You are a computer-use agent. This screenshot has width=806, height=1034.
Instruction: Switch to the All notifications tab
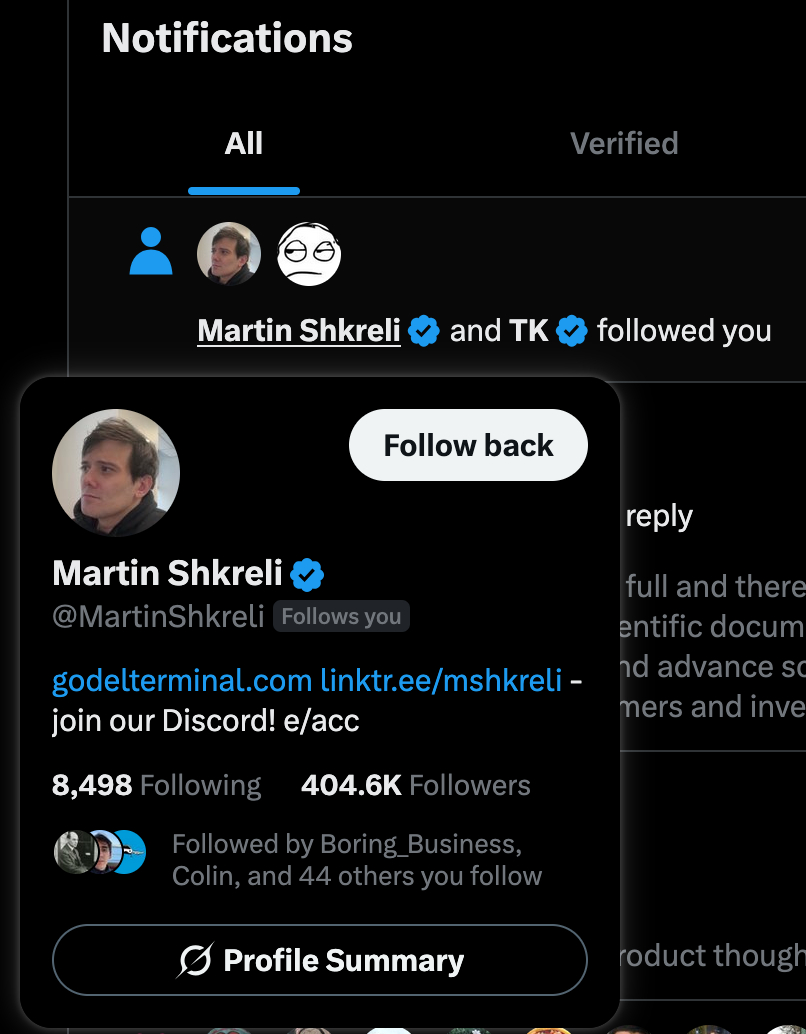[244, 143]
